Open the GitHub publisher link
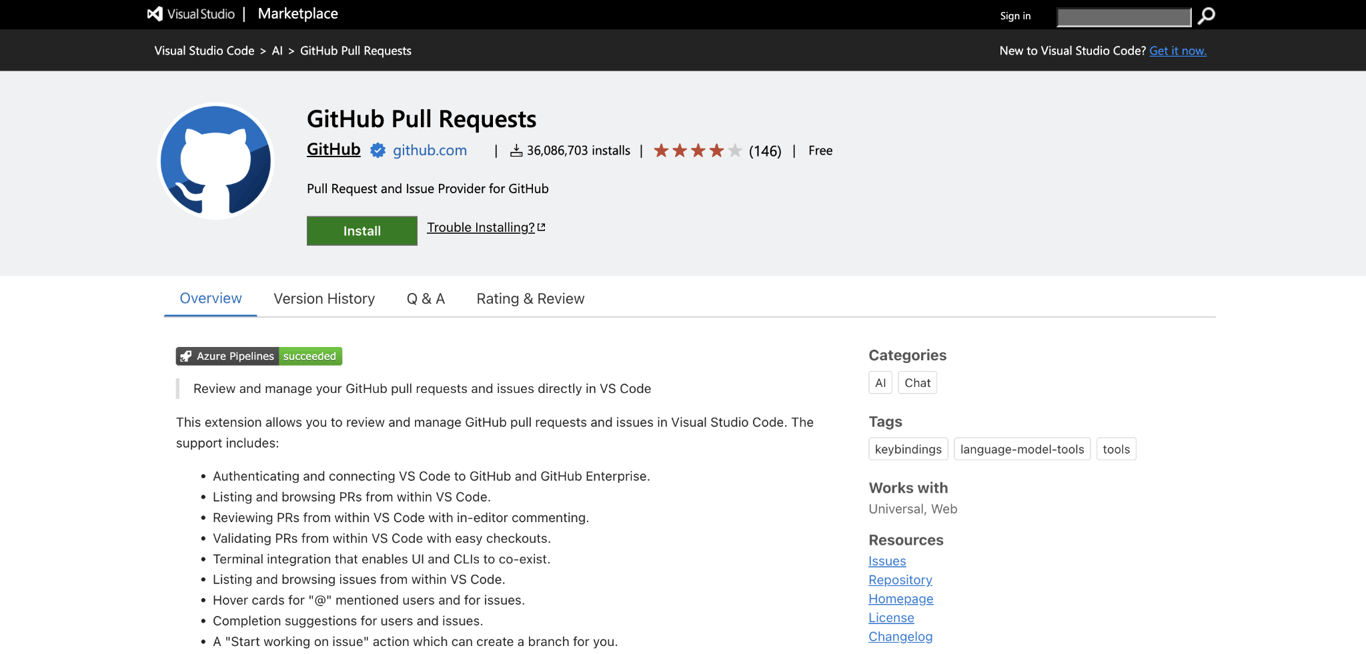Image resolution: width=1366 pixels, height=654 pixels. [333, 149]
